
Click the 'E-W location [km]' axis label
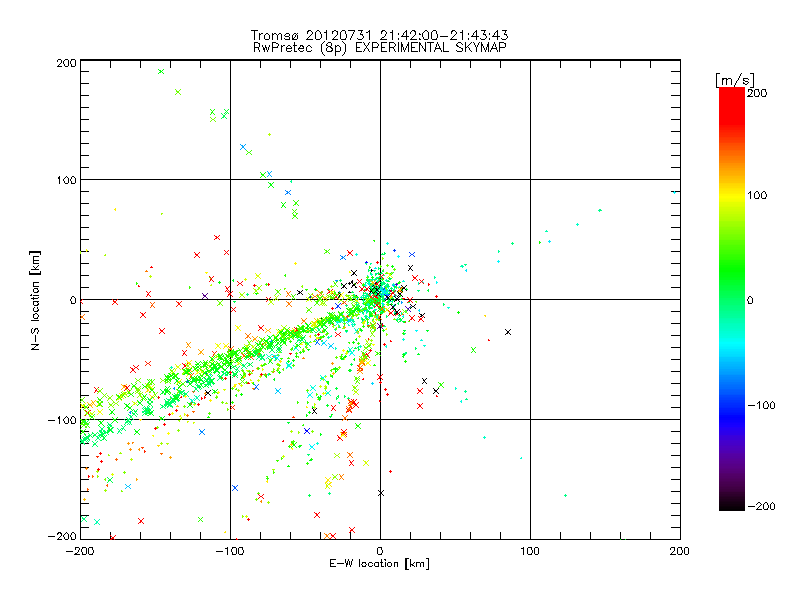pyautogui.click(x=379, y=564)
